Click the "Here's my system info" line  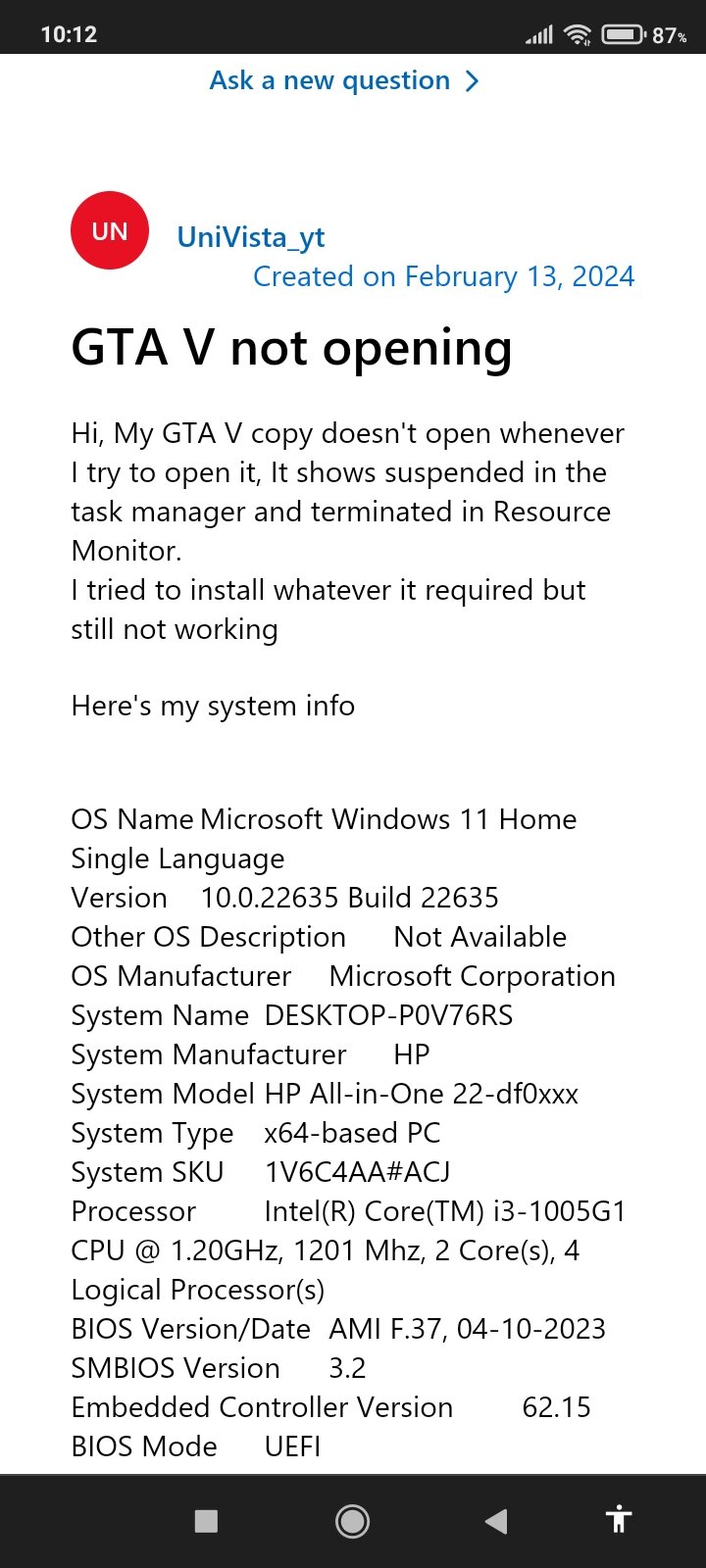coord(213,706)
